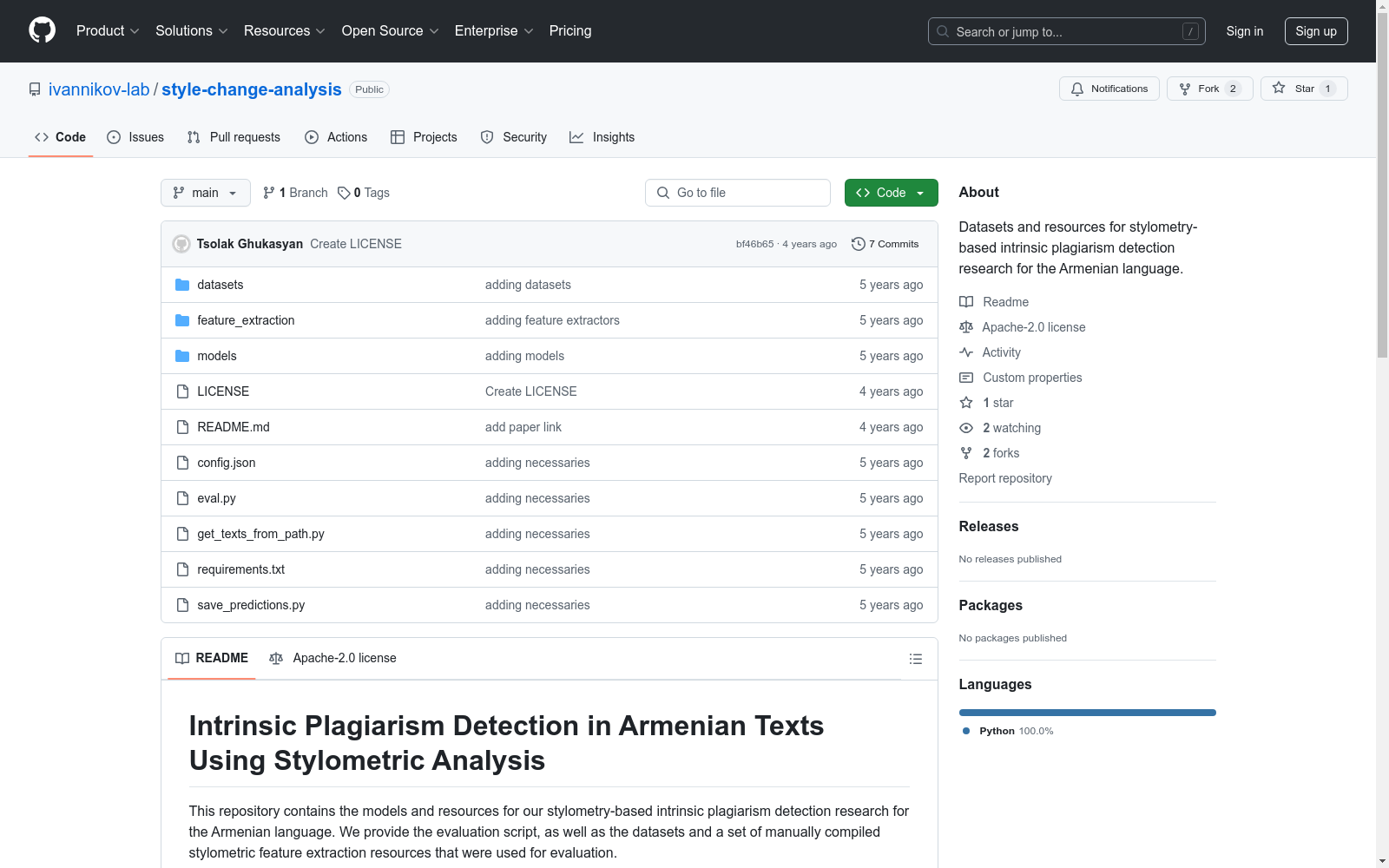The height and width of the screenshot is (868, 1389).
Task: Click the search magnifier icon in header
Action: (x=943, y=31)
